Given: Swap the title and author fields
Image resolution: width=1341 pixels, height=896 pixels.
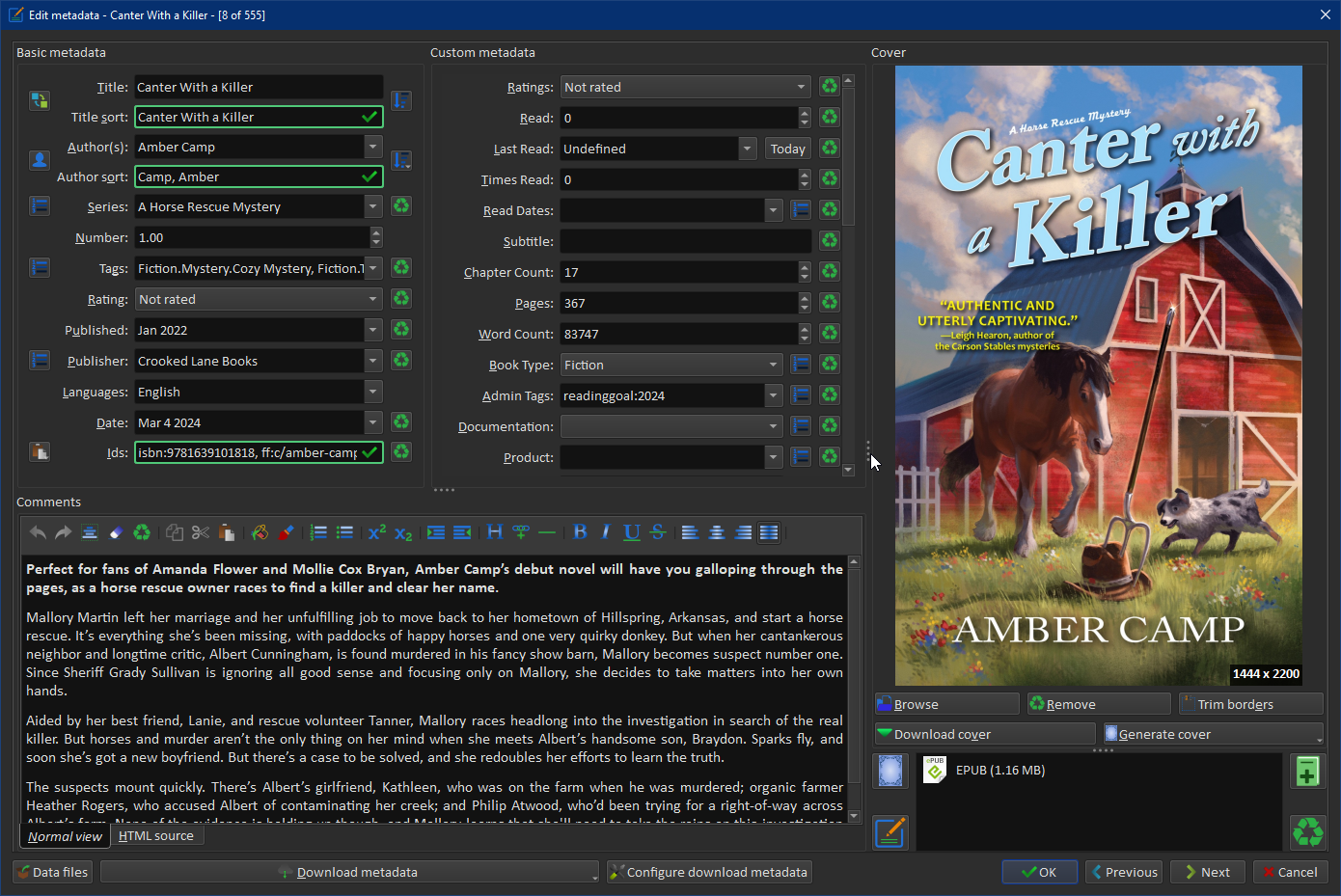Looking at the screenshot, I should pos(40,100).
